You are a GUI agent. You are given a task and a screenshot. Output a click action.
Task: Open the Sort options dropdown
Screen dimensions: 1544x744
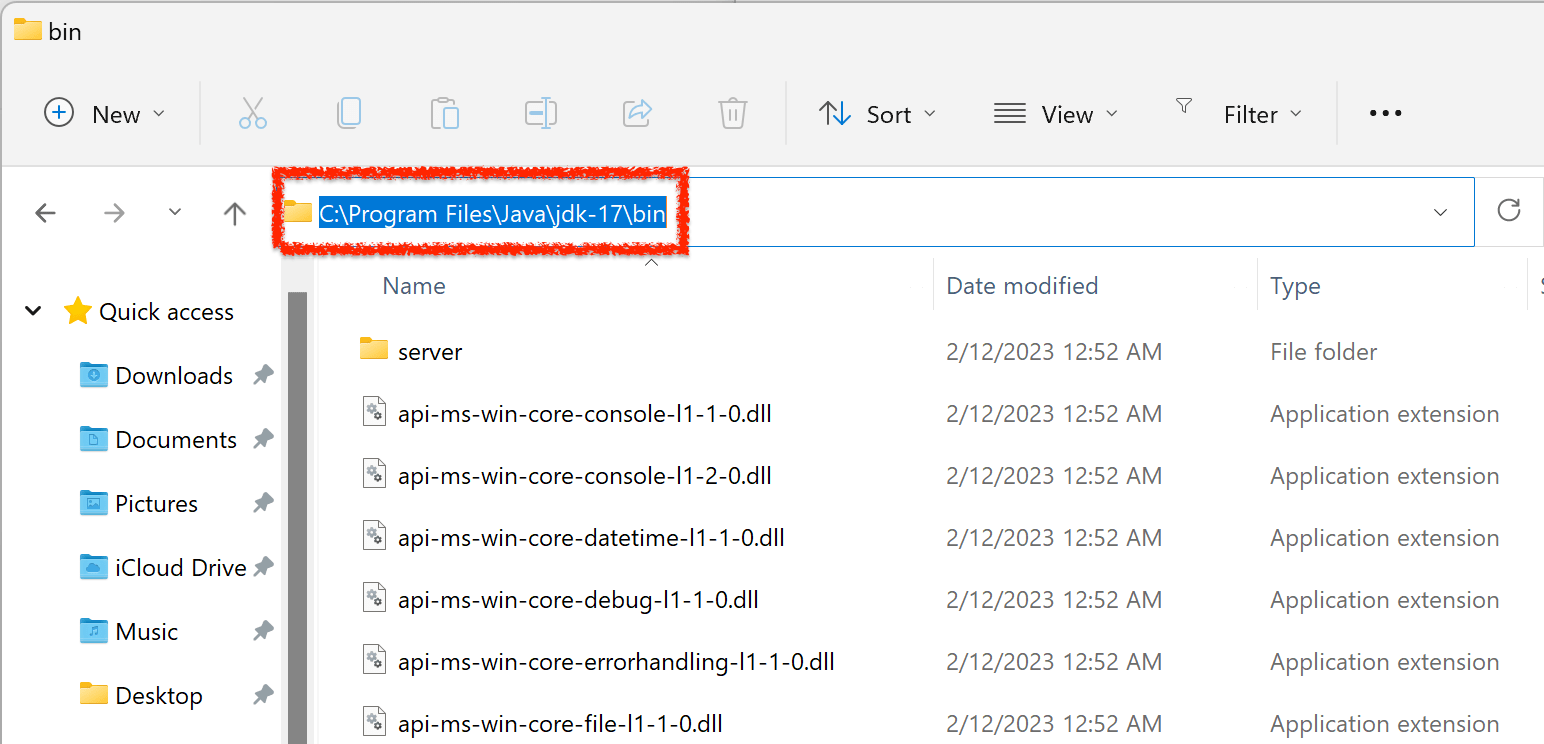(x=878, y=114)
